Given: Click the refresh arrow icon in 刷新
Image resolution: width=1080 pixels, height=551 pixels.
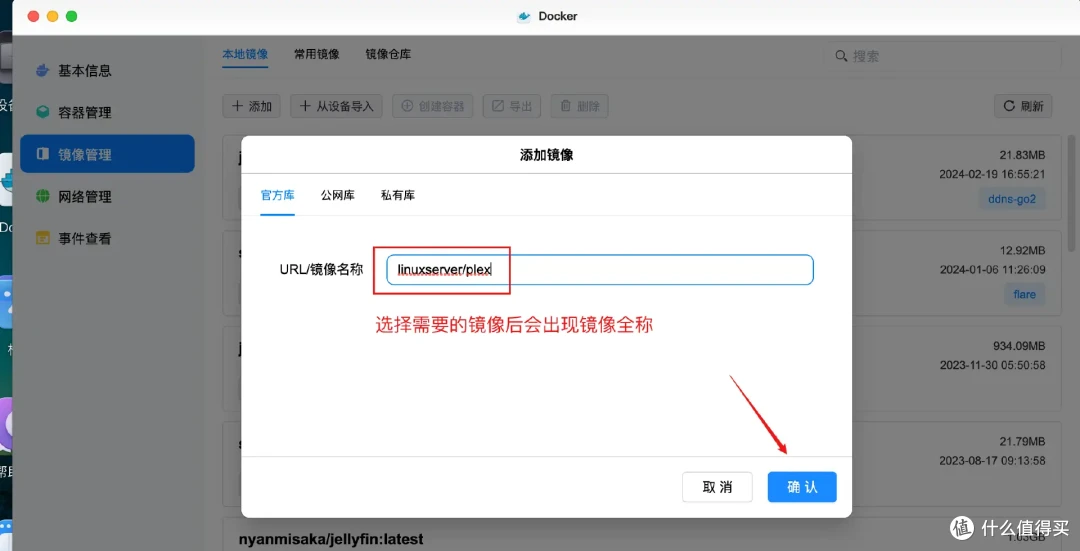Looking at the screenshot, I should 1009,106.
